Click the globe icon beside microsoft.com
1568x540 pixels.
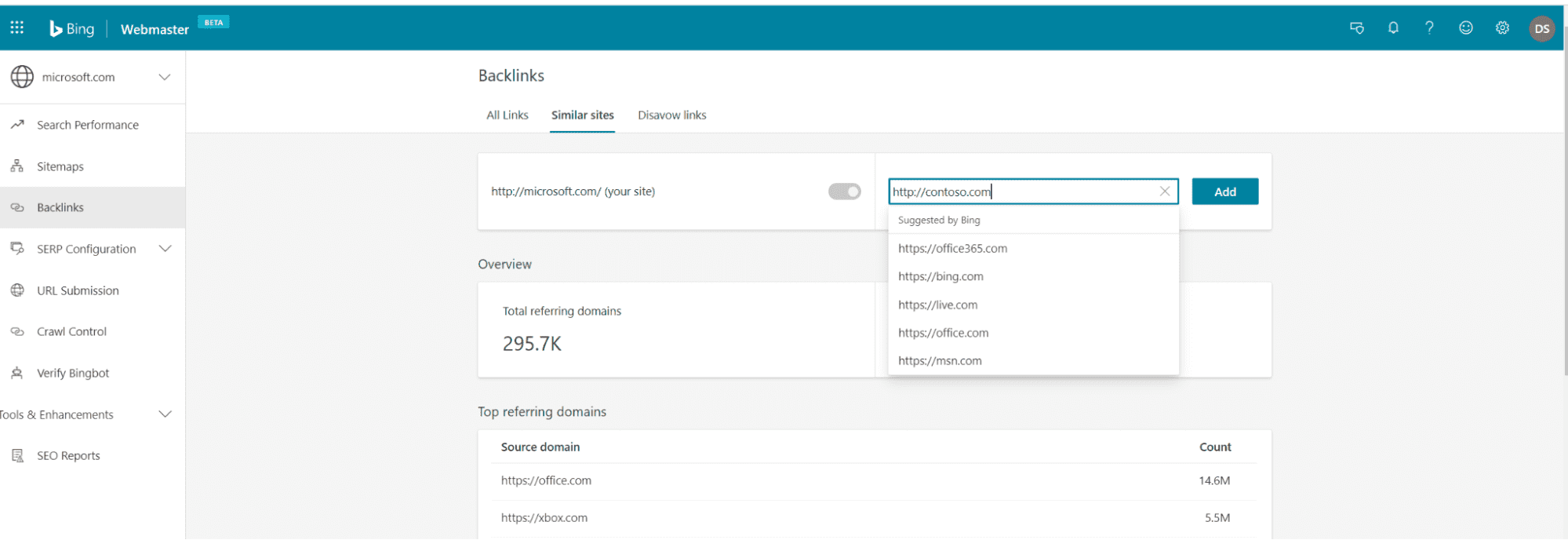coord(22,77)
